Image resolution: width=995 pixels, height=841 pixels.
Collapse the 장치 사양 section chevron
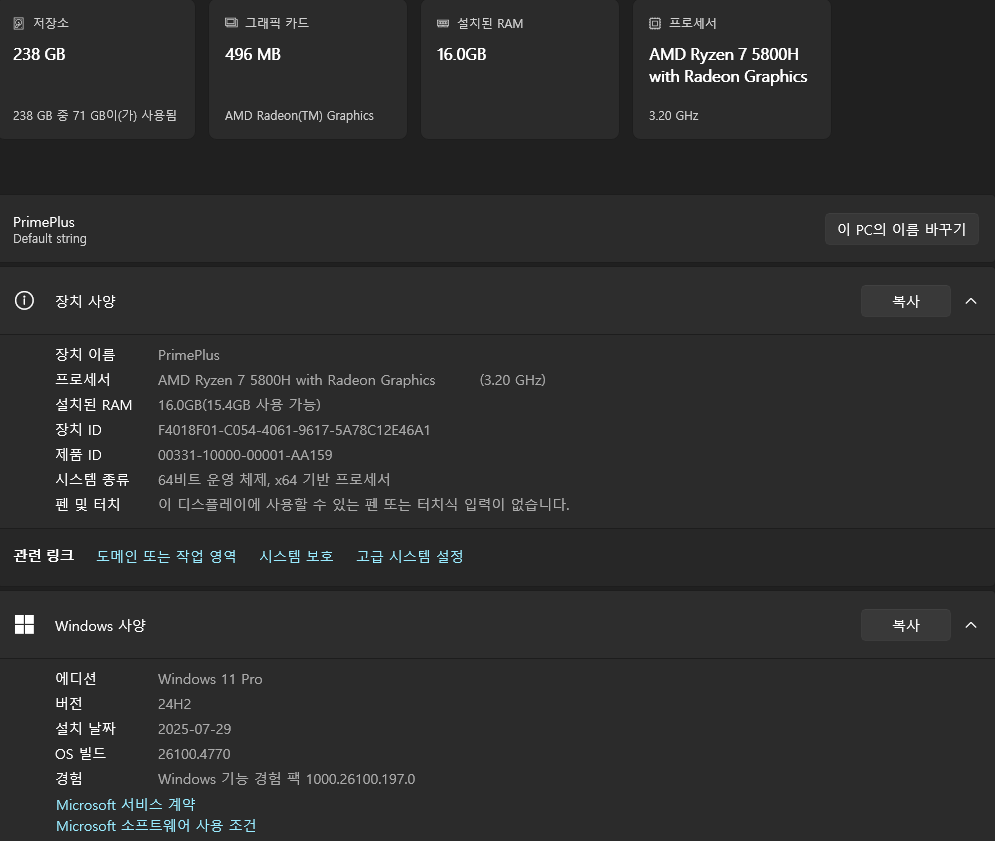[x=971, y=301]
